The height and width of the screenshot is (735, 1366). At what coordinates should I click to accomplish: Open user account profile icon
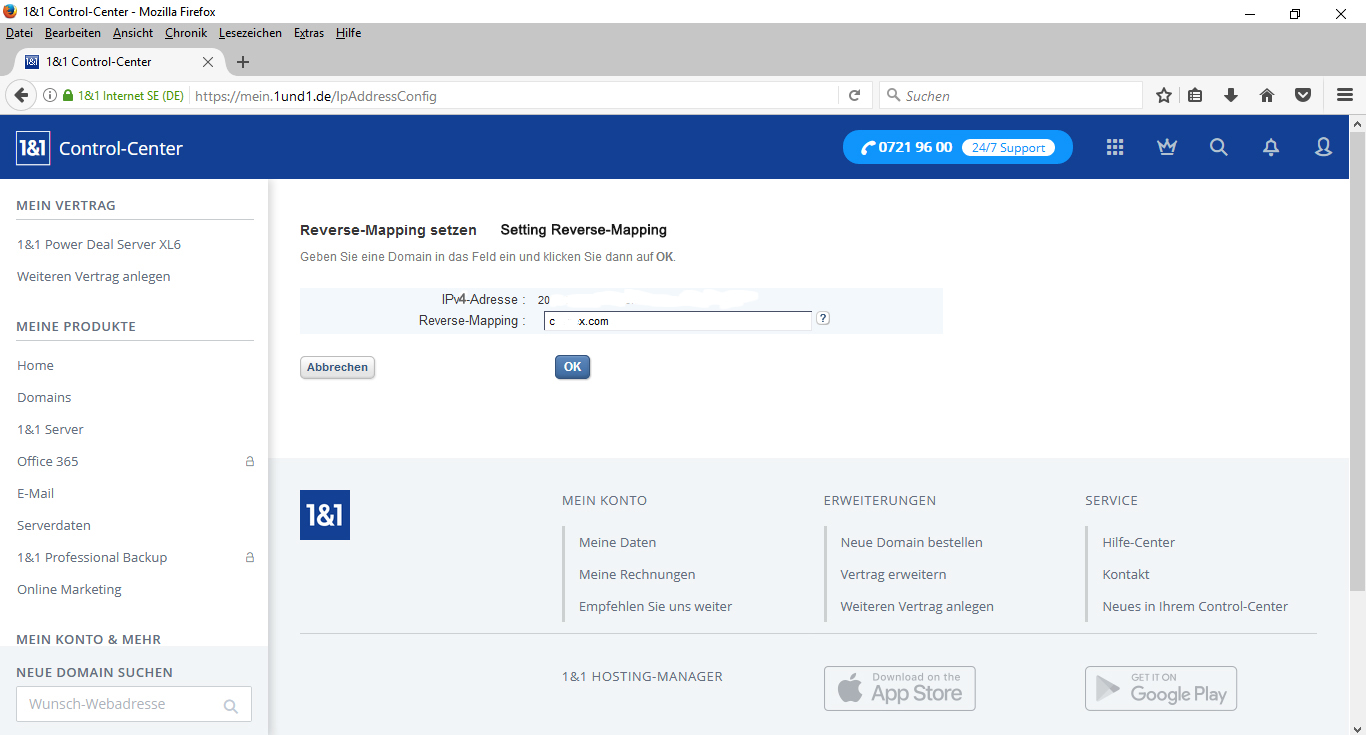[1323, 148]
